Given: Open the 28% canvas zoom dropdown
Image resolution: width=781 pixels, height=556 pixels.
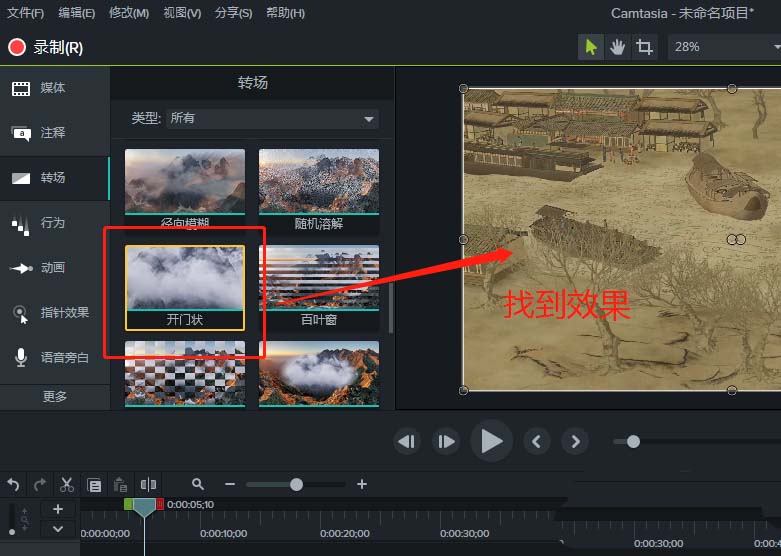Looking at the screenshot, I should (724, 47).
